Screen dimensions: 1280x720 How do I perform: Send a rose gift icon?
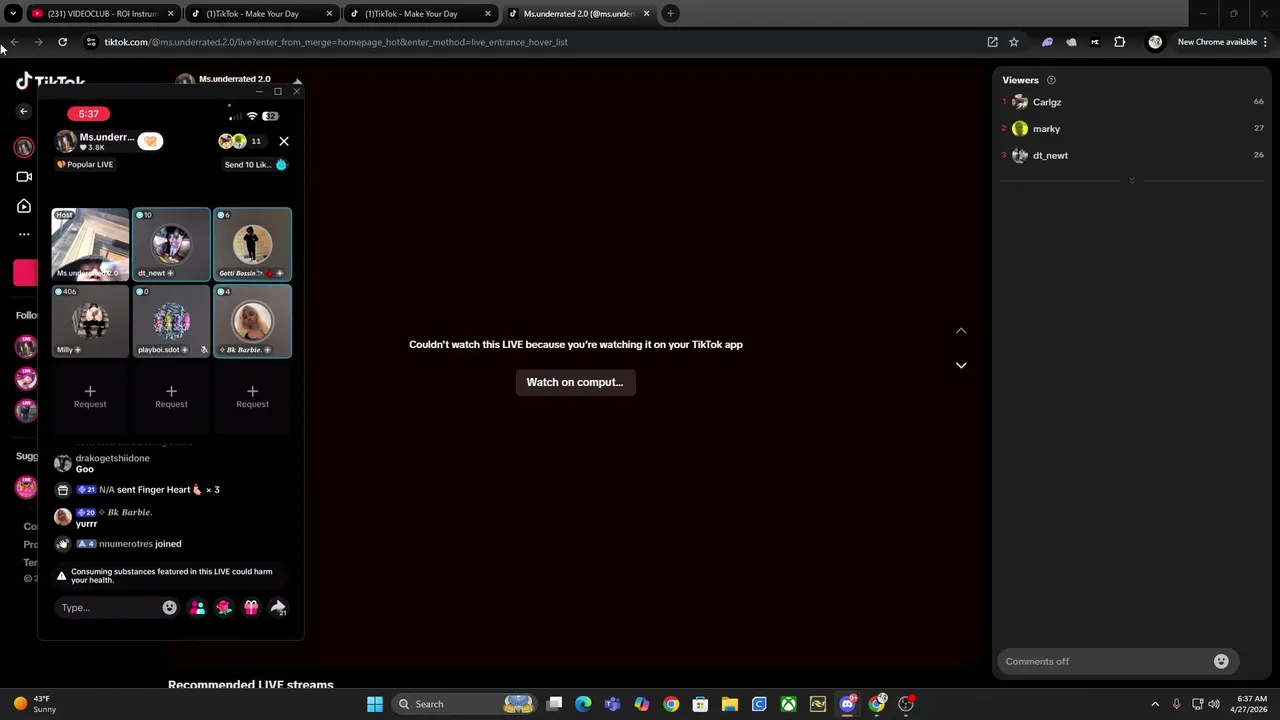point(224,607)
